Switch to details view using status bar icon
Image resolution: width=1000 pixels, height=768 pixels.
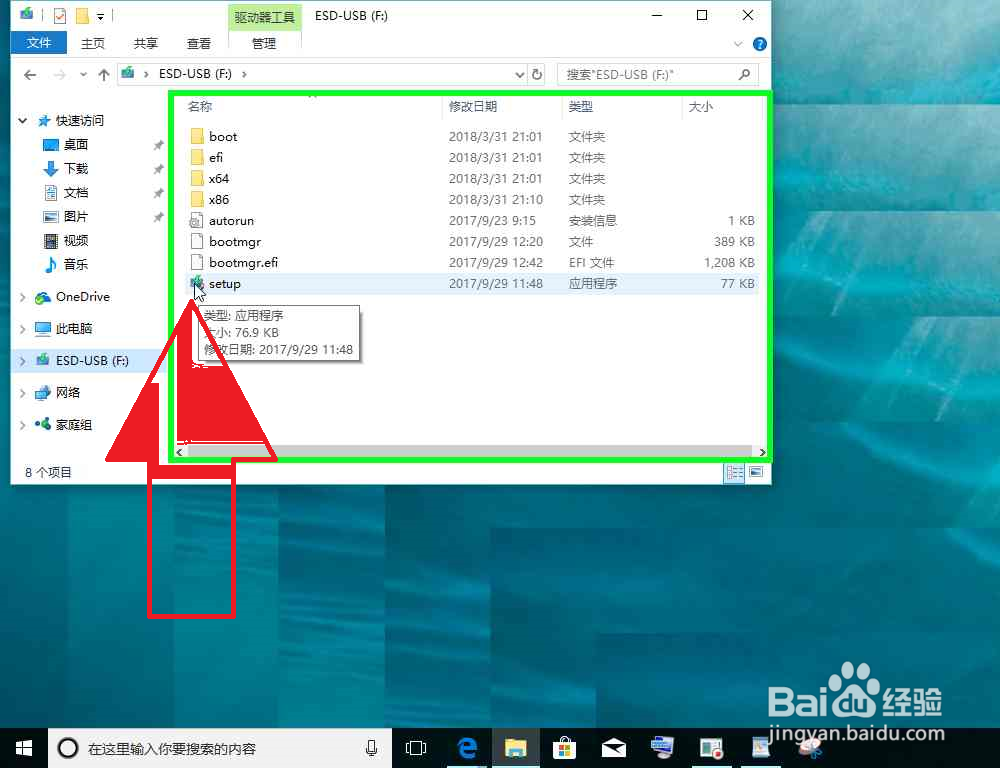pos(734,472)
